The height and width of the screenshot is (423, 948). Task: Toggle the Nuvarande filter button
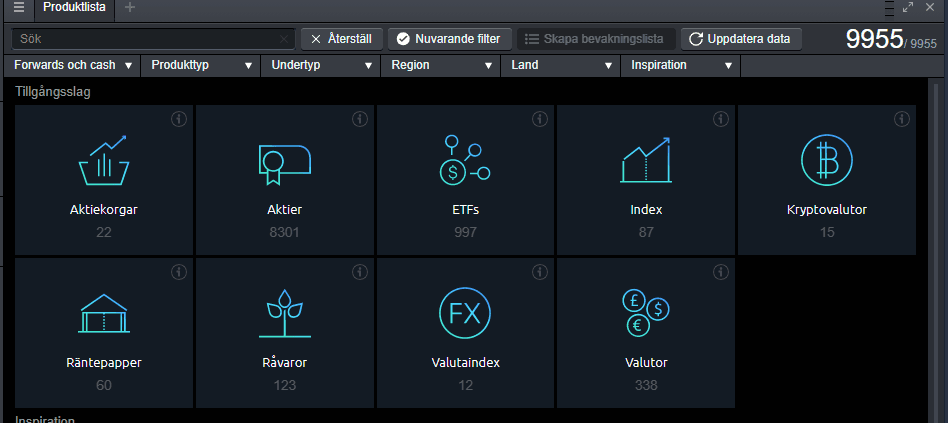pos(450,39)
